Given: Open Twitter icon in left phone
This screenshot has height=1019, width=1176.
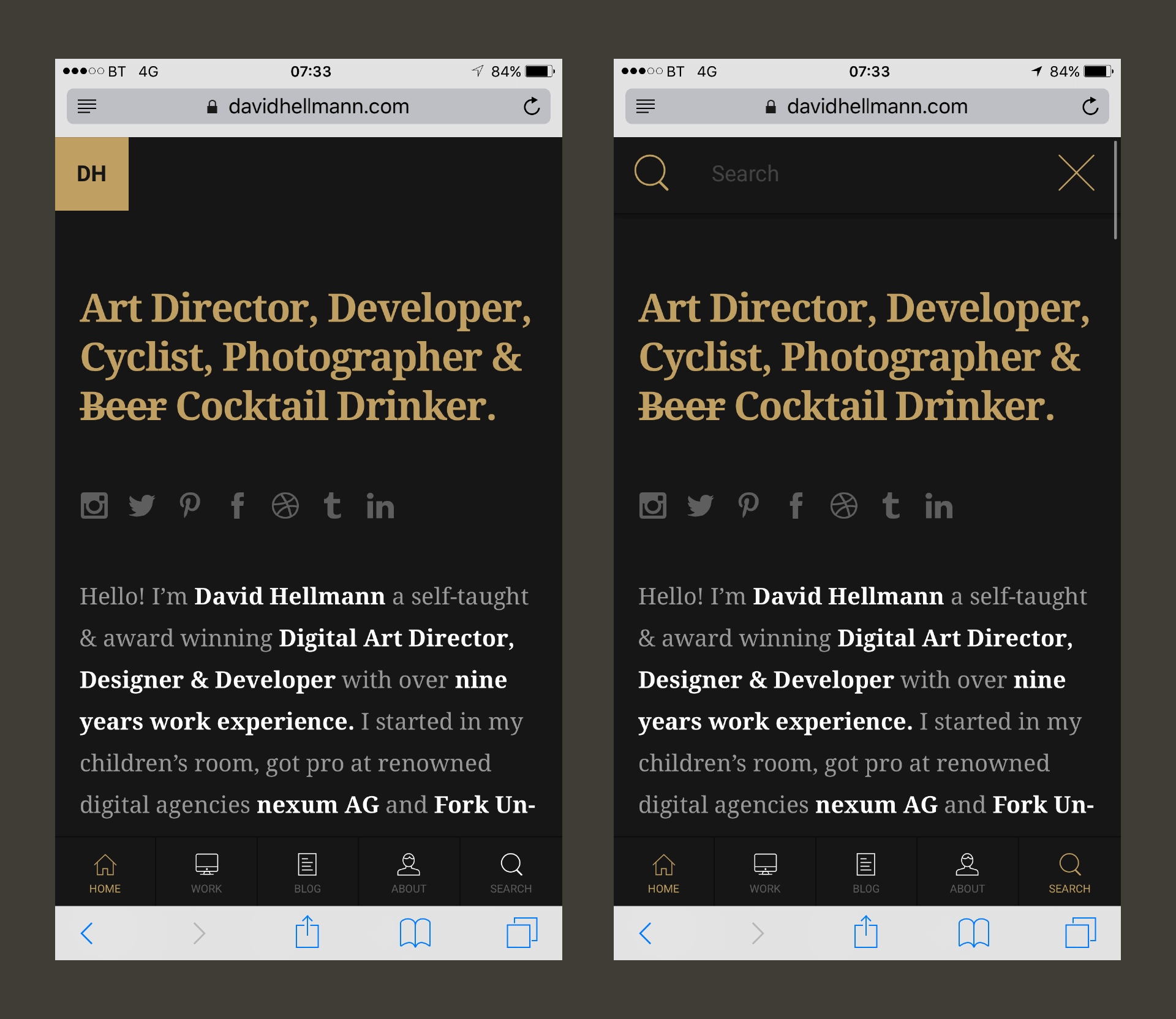Looking at the screenshot, I should pyautogui.click(x=141, y=506).
